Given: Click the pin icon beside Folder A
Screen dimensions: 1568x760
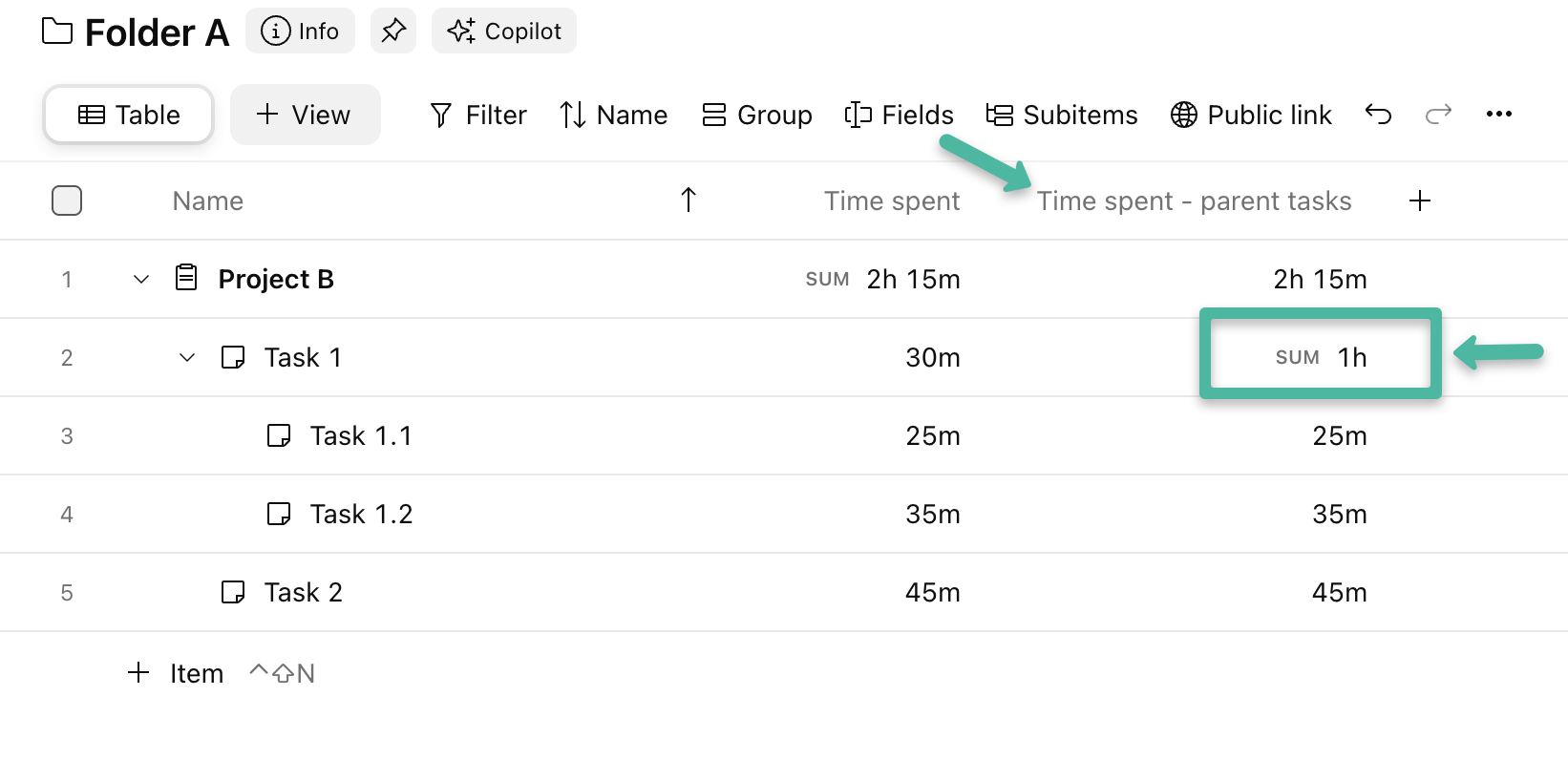Looking at the screenshot, I should pos(393,32).
